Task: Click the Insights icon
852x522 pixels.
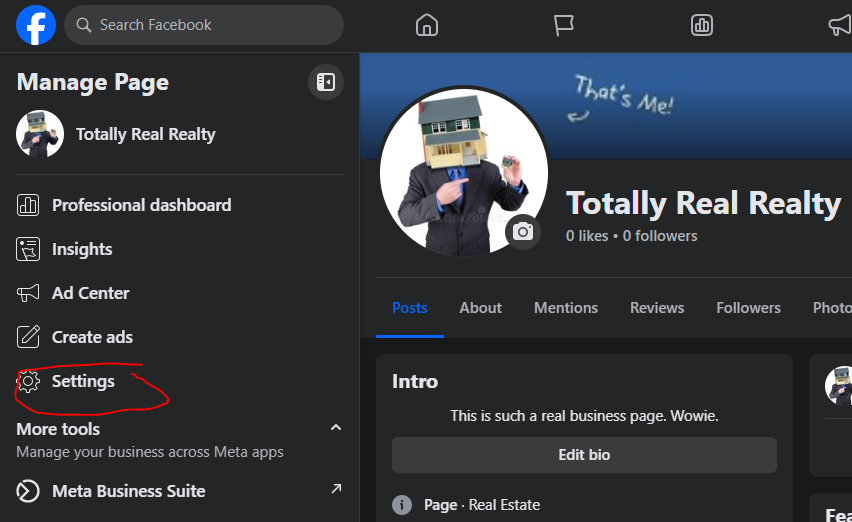Action: pyautogui.click(x=28, y=249)
